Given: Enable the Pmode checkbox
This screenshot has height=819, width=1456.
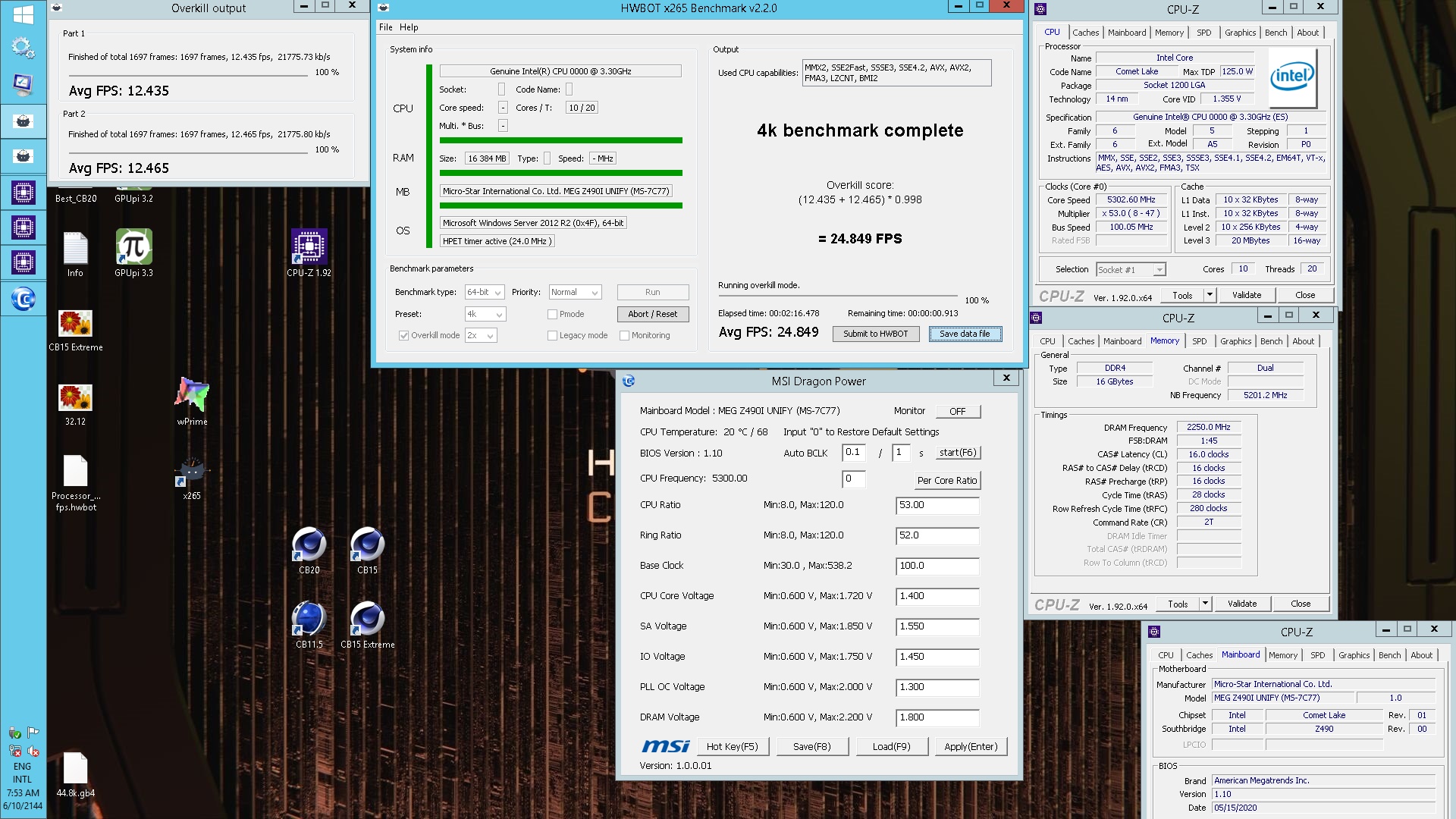Looking at the screenshot, I should pyautogui.click(x=552, y=314).
